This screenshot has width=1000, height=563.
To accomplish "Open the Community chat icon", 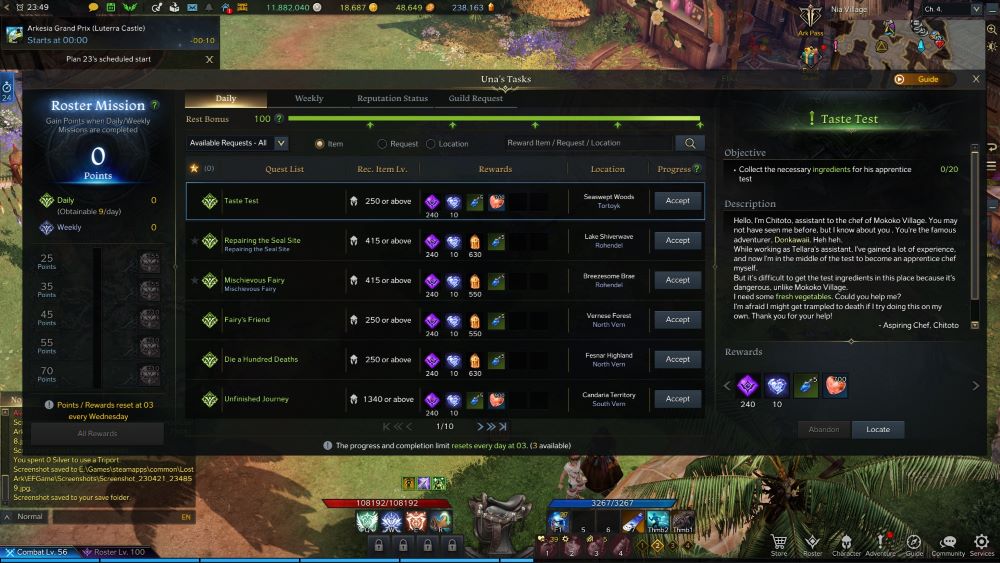I will point(948,544).
